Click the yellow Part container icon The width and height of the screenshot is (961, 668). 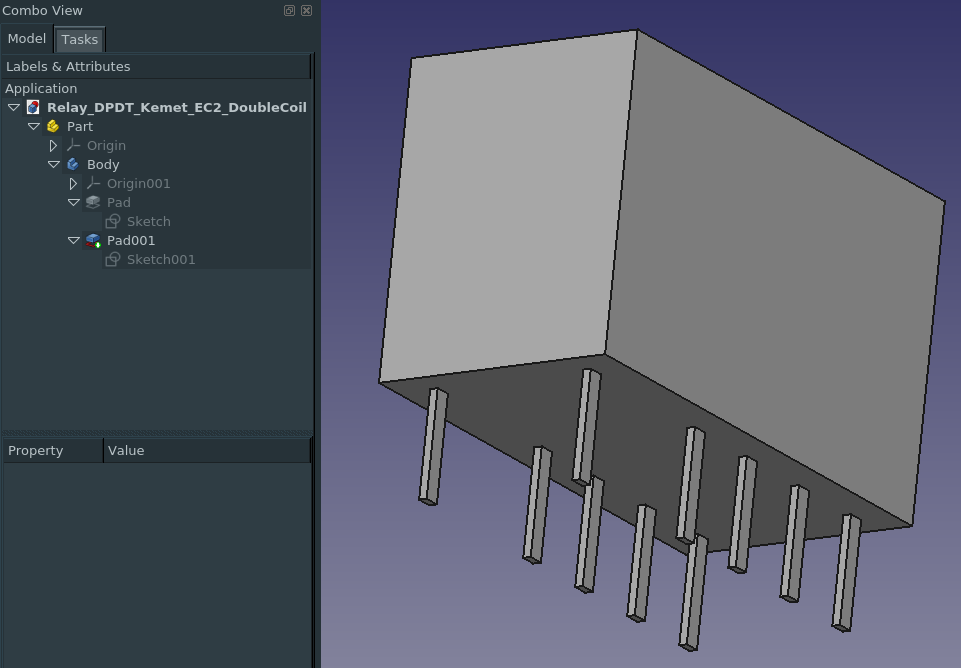53,126
